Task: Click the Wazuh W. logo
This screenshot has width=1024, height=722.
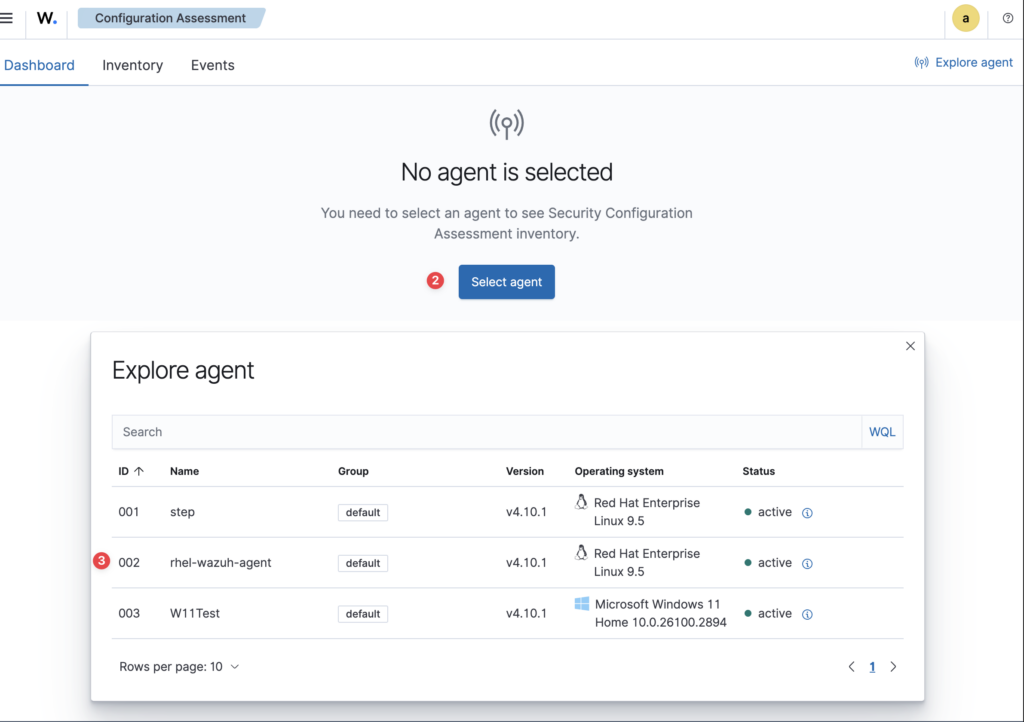Action: 46,18
